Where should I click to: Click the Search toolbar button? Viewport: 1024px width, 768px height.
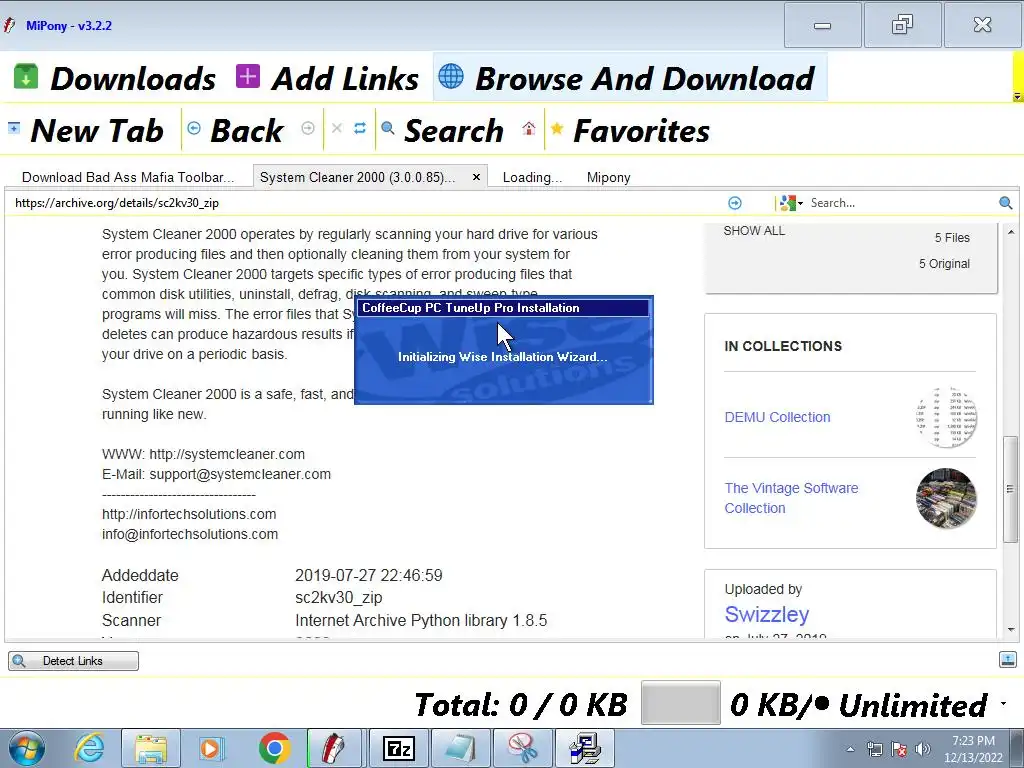[442, 130]
